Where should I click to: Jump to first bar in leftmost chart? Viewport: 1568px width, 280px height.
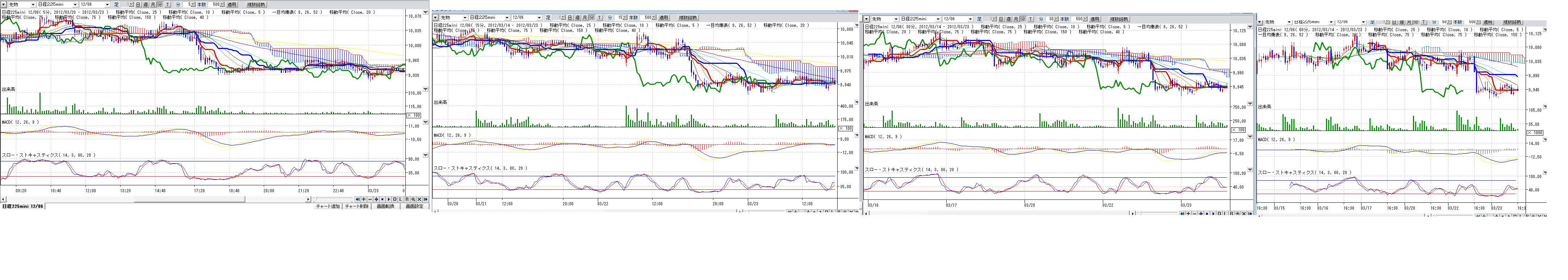358,199
